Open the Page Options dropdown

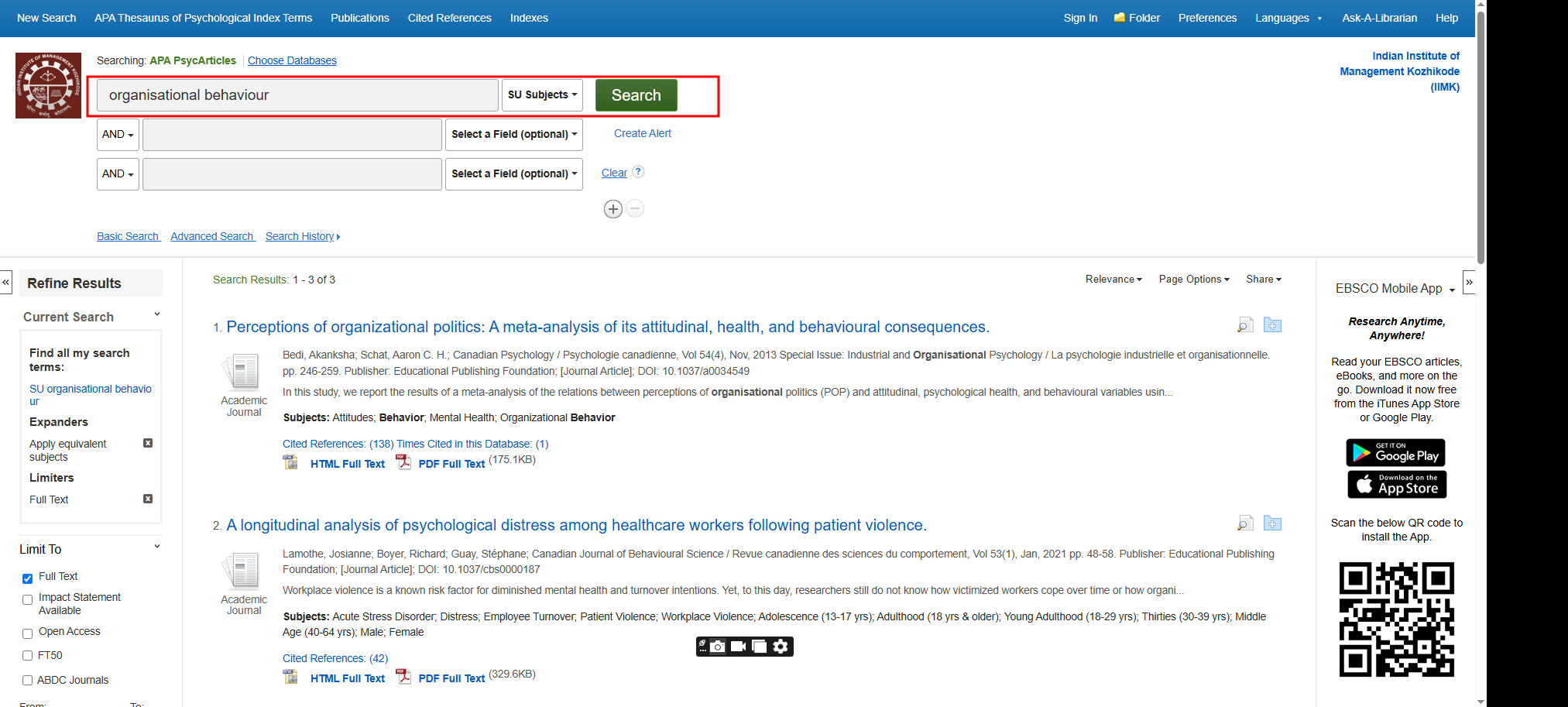coord(1193,280)
